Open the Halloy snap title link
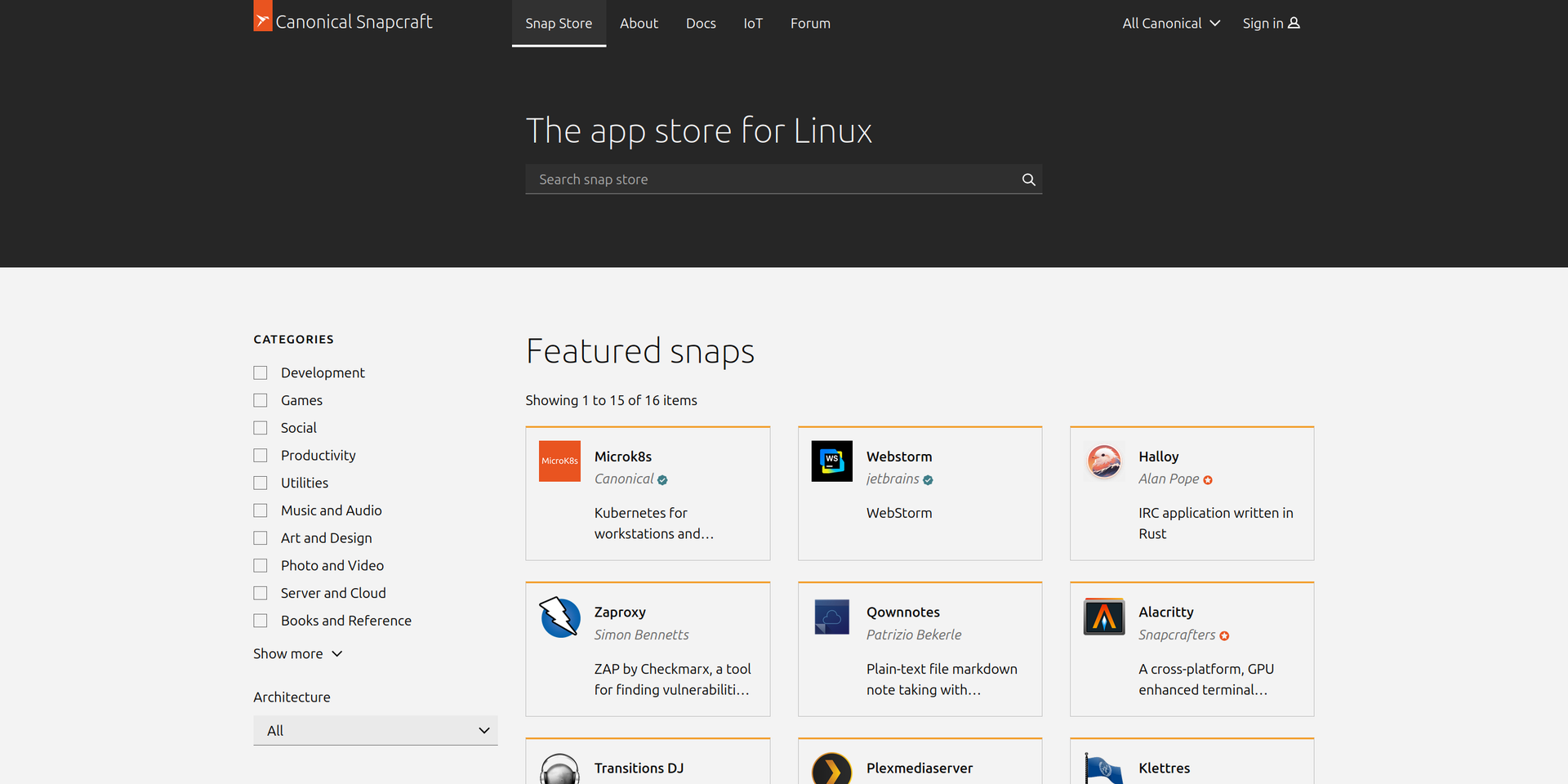The width and height of the screenshot is (1568, 784). tap(1159, 457)
